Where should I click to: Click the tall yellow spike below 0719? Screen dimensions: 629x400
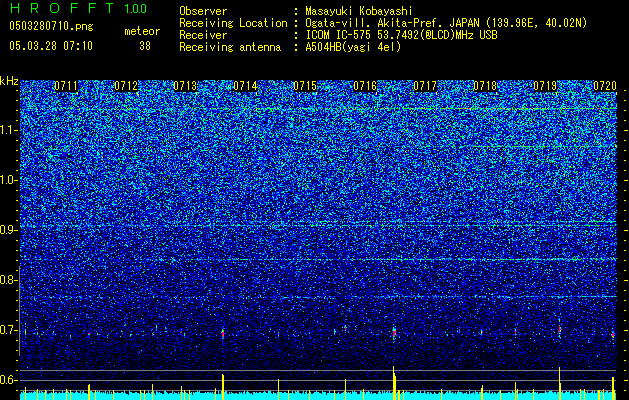[x=559, y=383]
